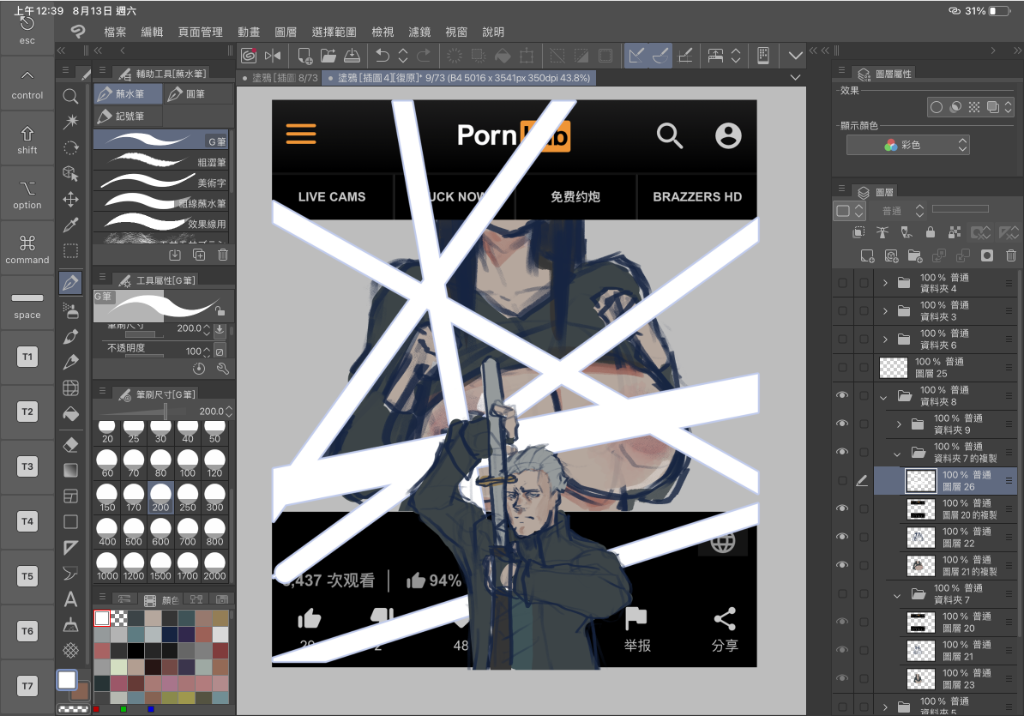This screenshot has height=716, width=1024.
Task: Select the active pen tool in toolbar
Action: tap(71, 283)
